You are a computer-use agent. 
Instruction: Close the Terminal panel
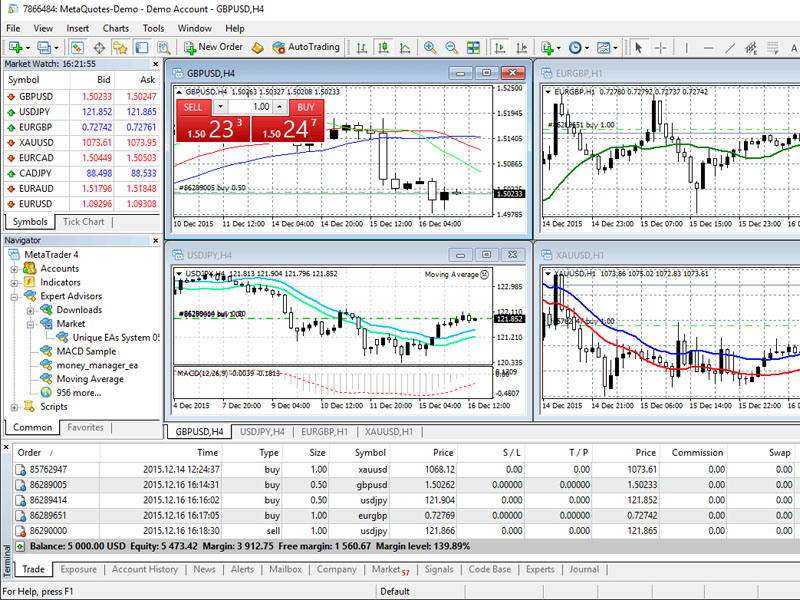click(x=6, y=447)
